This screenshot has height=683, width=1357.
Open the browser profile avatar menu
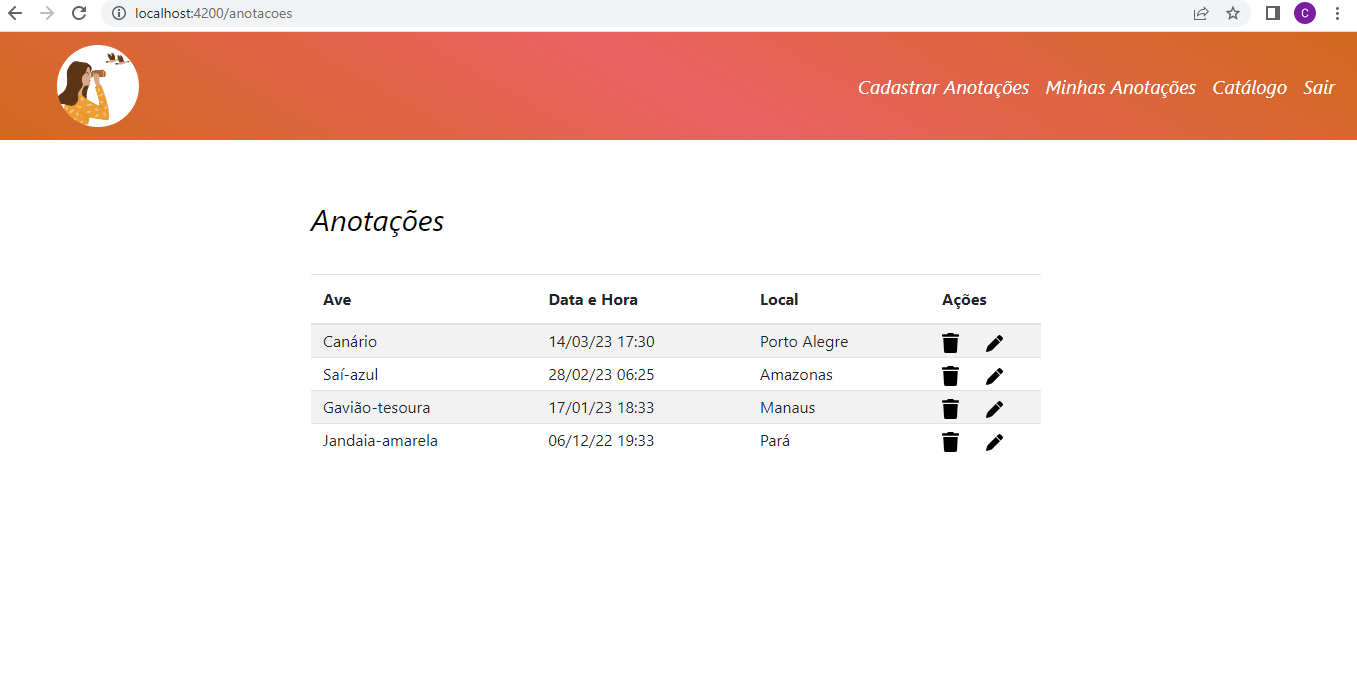click(1304, 14)
